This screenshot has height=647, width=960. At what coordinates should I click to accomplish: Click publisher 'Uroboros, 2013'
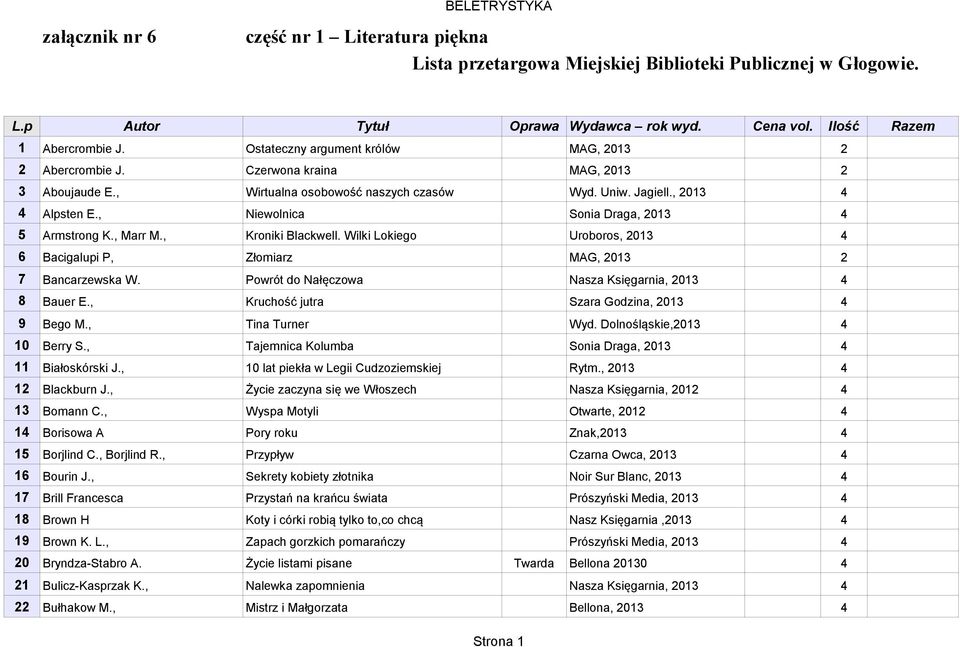click(611, 236)
